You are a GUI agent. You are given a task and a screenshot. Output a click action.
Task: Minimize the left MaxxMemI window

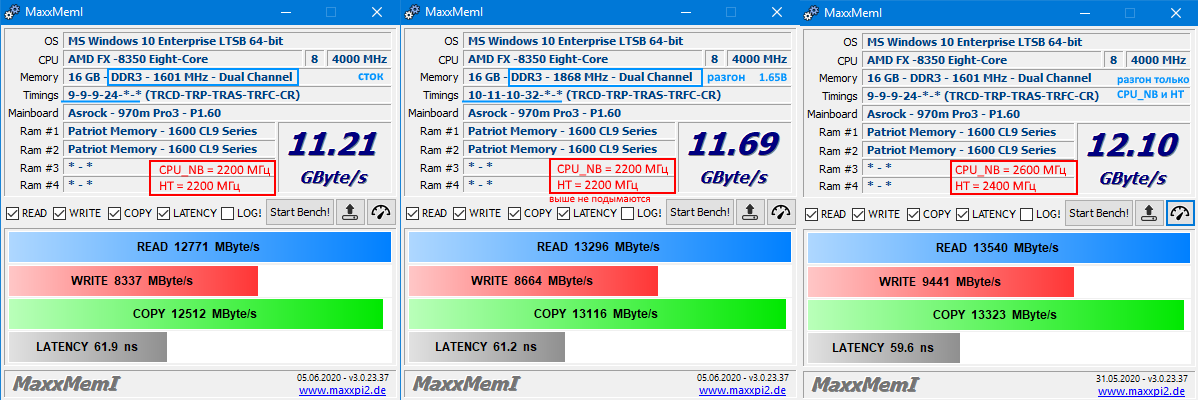pos(286,11)
